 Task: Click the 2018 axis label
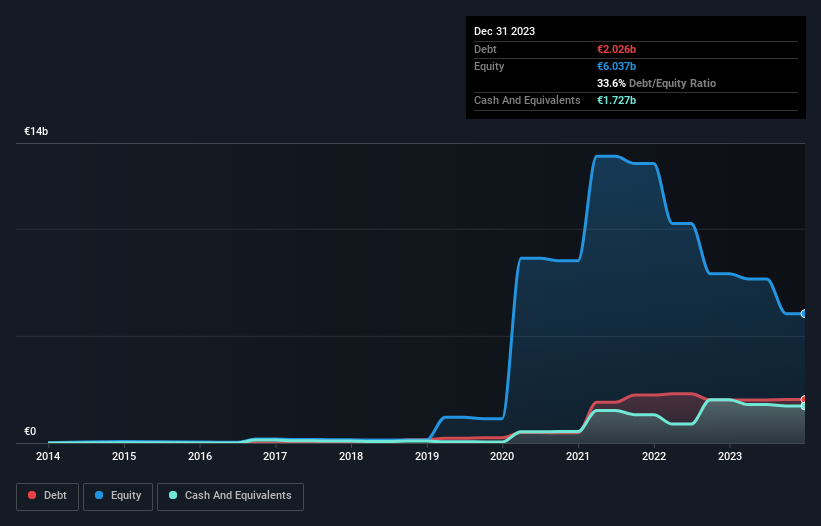(x=351, y=456)
